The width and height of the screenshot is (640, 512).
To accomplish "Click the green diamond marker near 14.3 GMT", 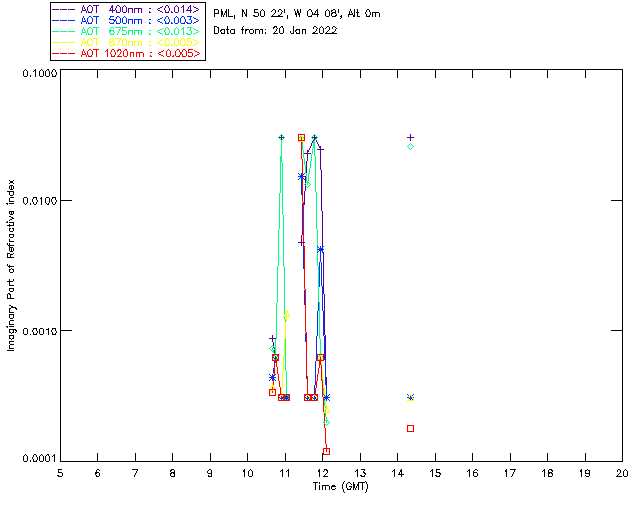I will point(410,146).
